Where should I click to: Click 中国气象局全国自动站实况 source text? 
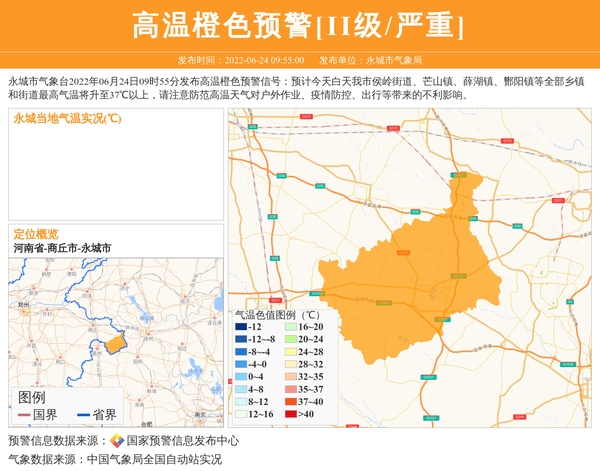coord(154,460)
